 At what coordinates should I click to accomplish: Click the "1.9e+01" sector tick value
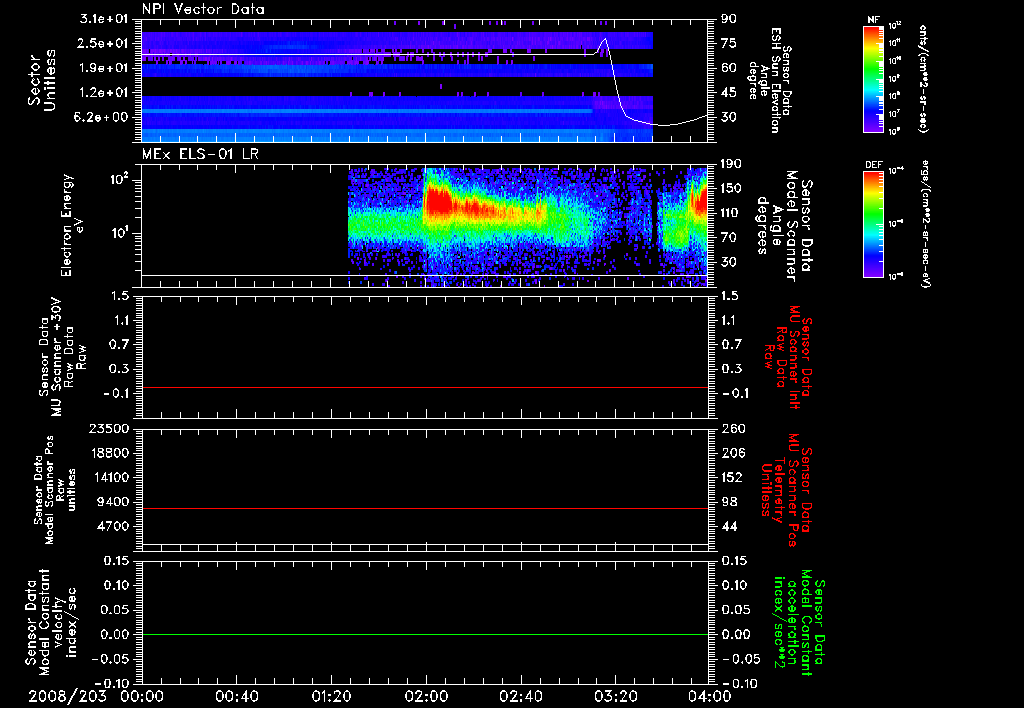(x=104, y=68)
